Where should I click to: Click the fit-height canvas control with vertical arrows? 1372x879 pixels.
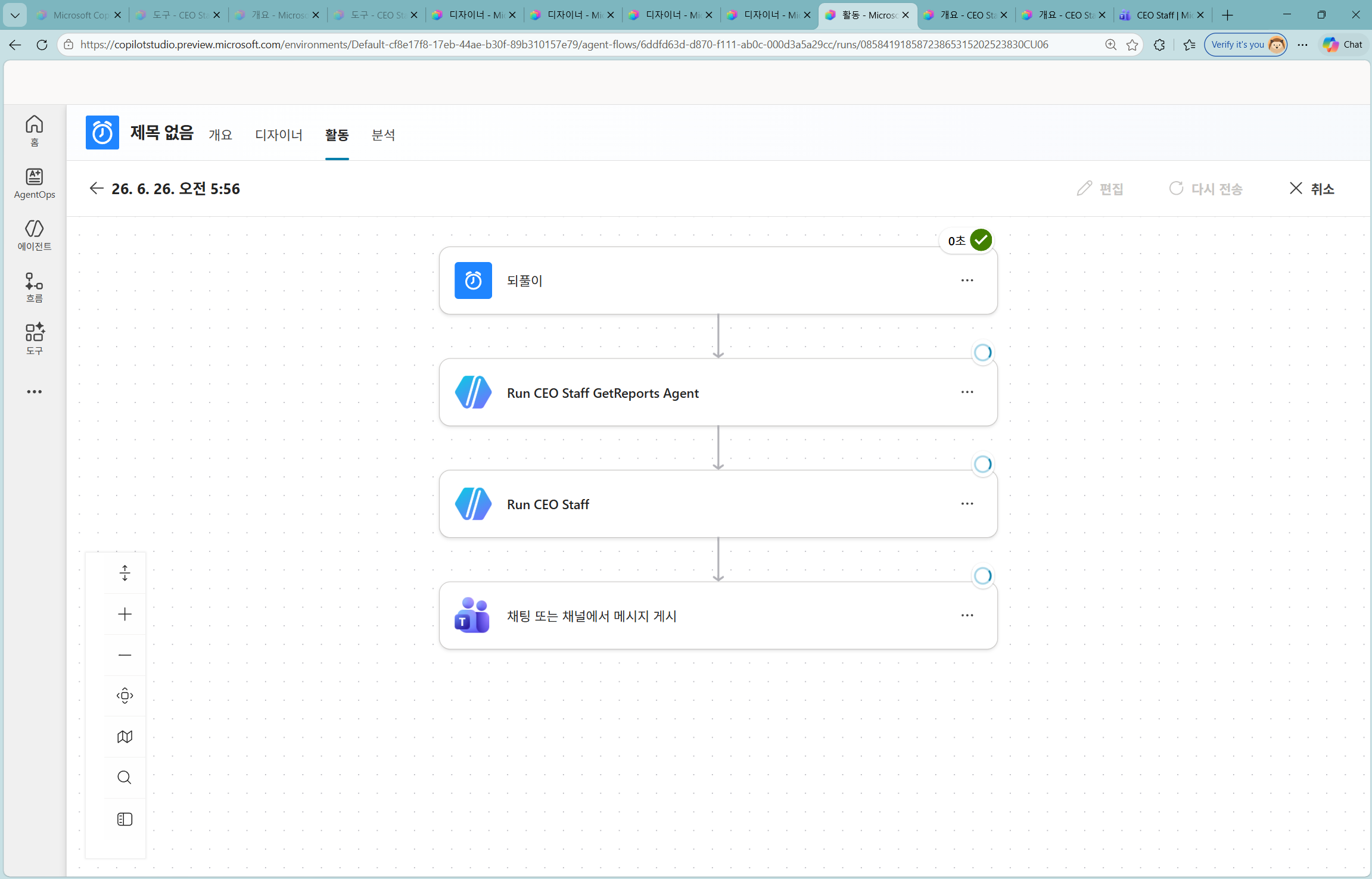coord(125,573)
